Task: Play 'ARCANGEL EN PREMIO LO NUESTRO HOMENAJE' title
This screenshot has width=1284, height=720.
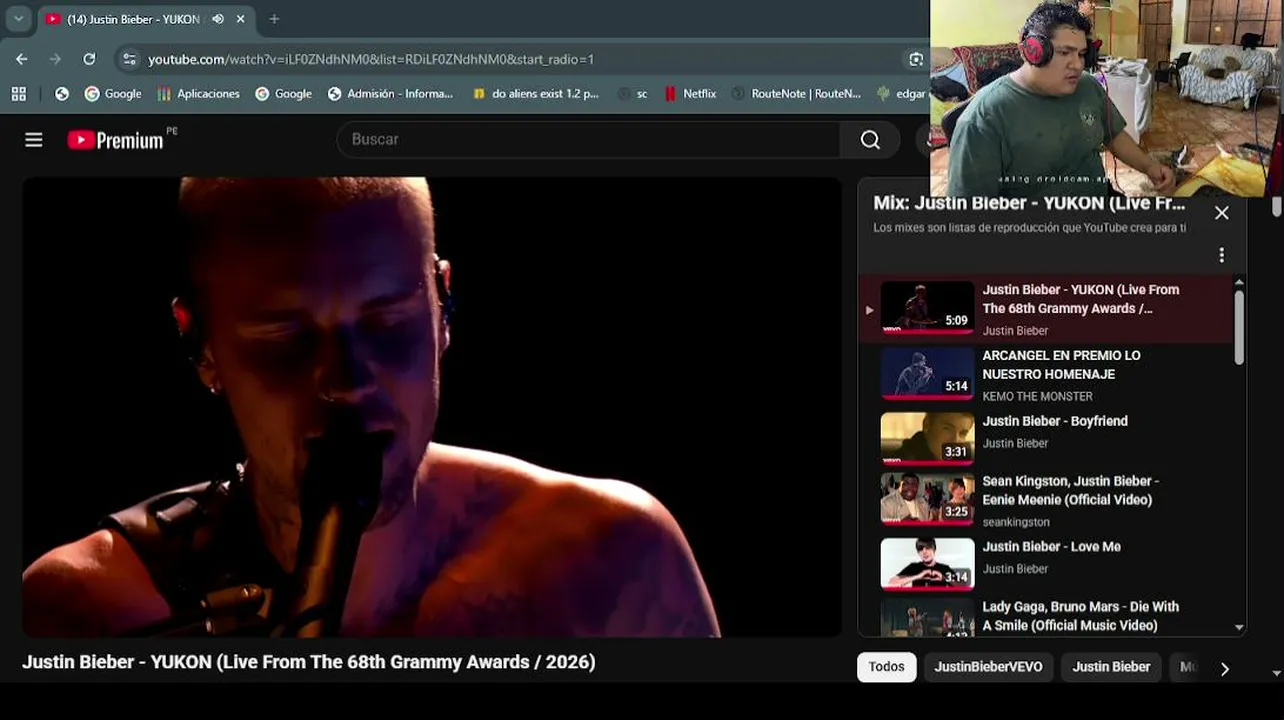Action: [1061, 365]
